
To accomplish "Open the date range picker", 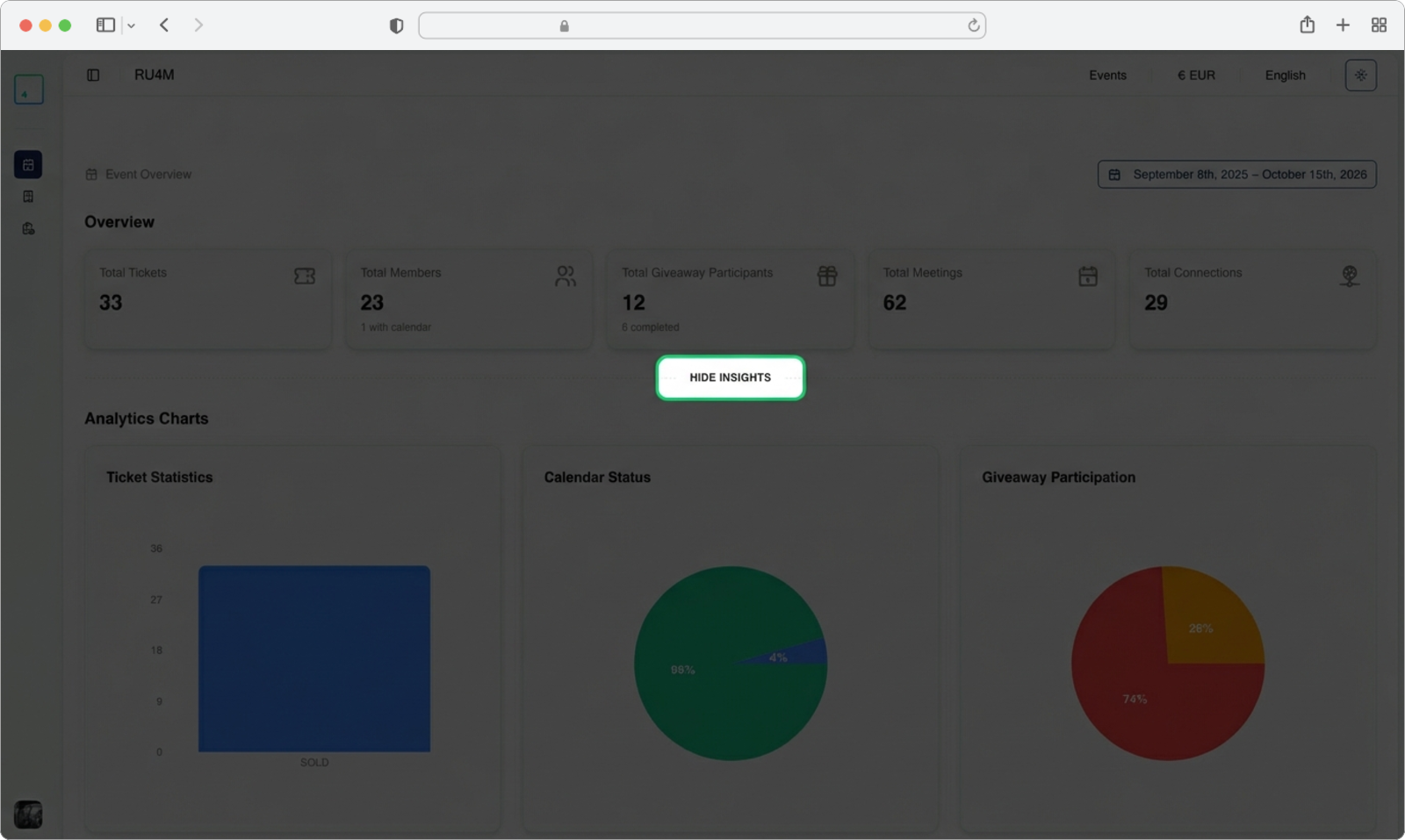I will click(x=1236, y=175).
